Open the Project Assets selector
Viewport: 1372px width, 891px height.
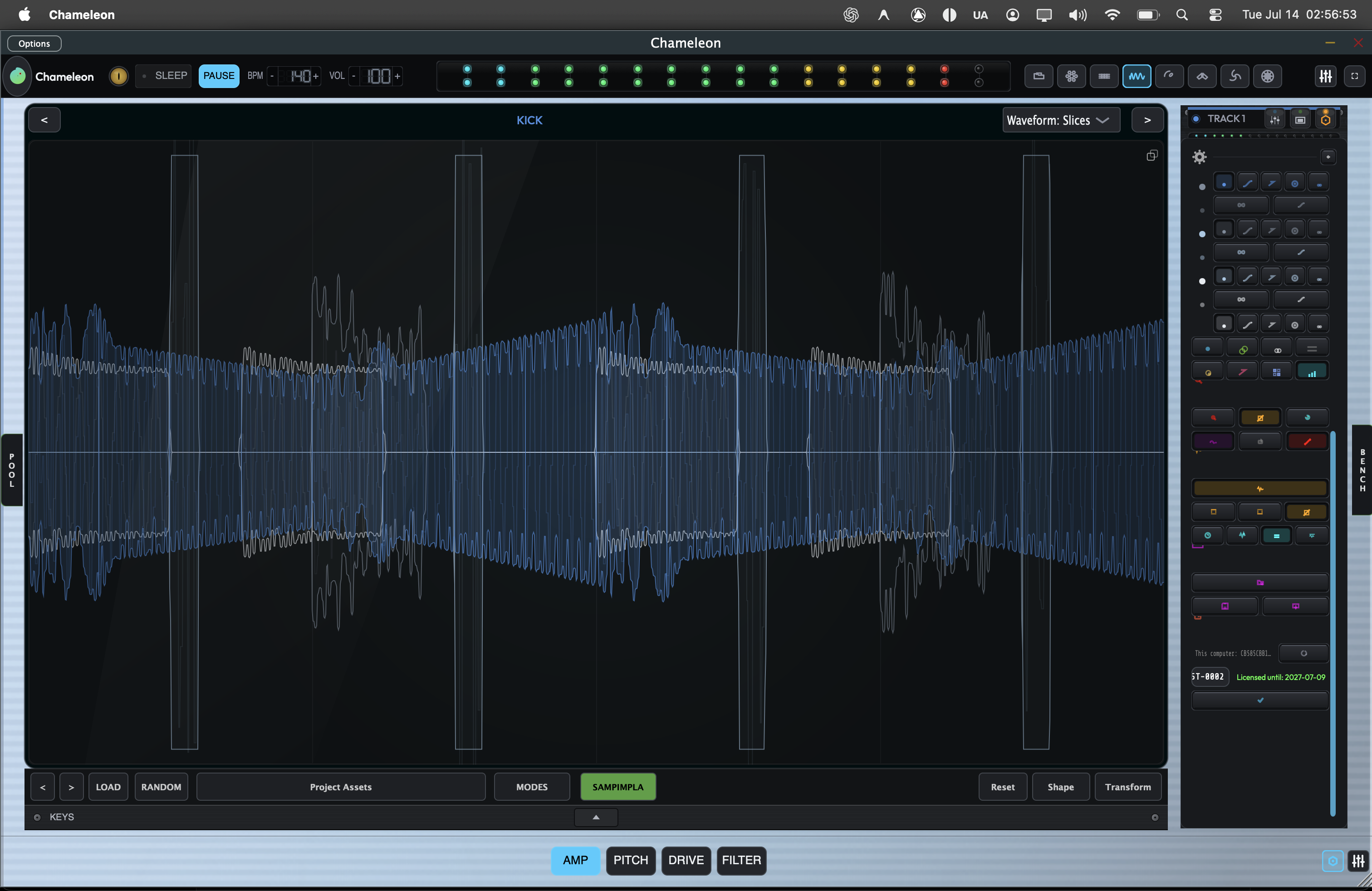tap(341, 787)
